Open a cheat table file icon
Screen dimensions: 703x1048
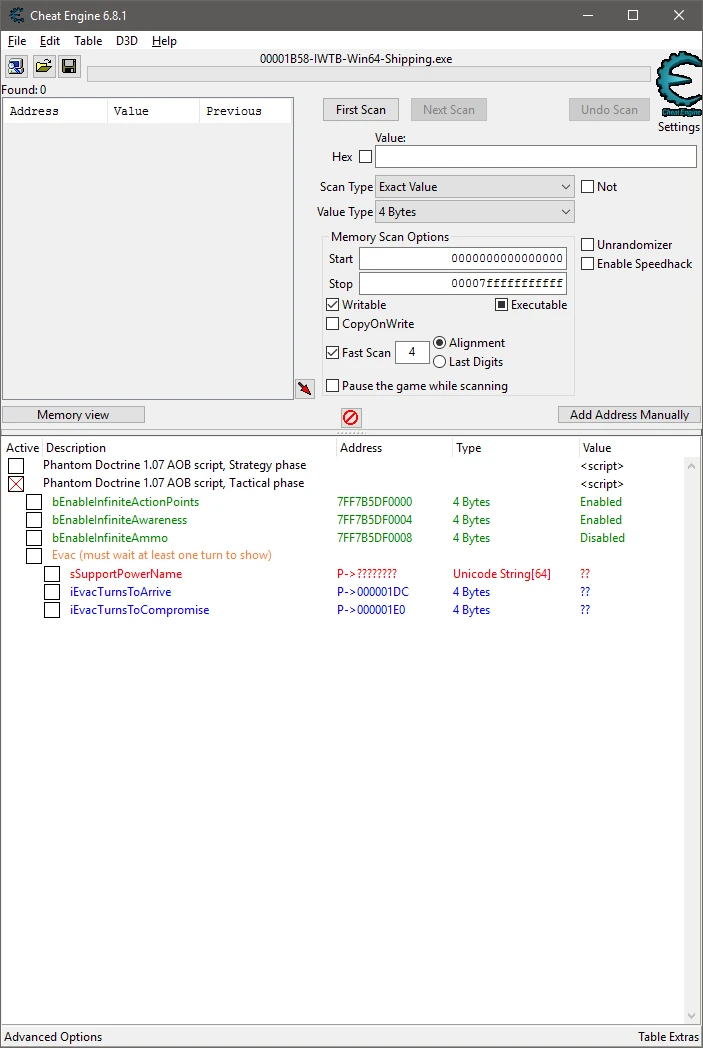click(43, 66)
